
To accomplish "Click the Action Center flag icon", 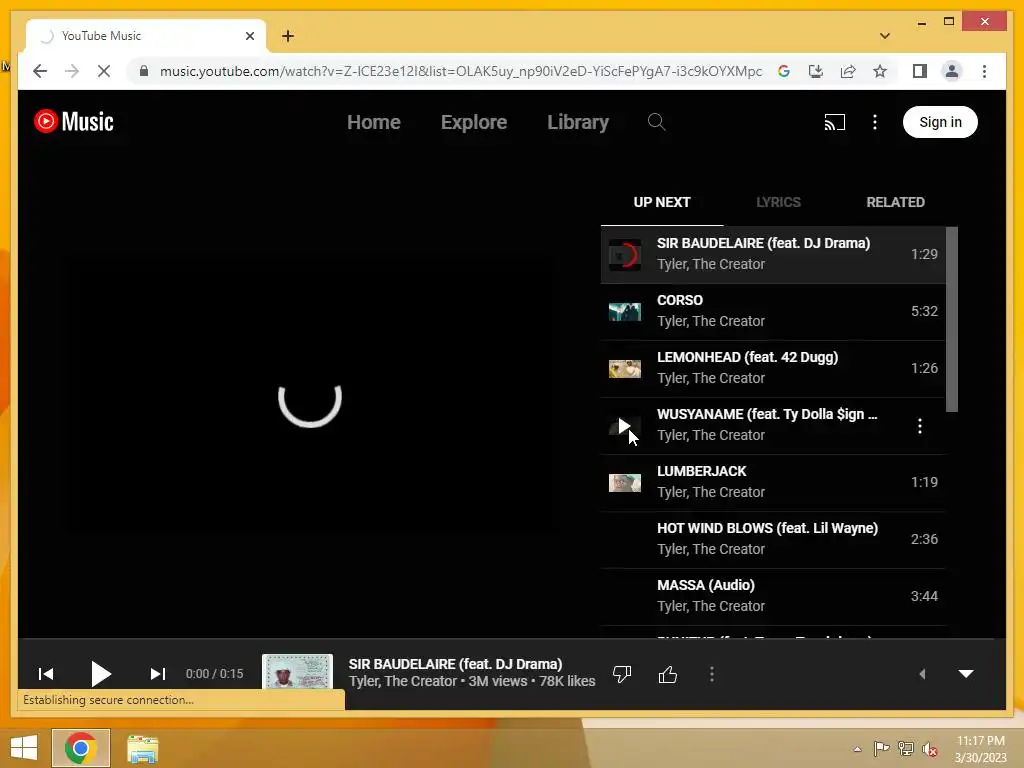I will click(881, 748).
